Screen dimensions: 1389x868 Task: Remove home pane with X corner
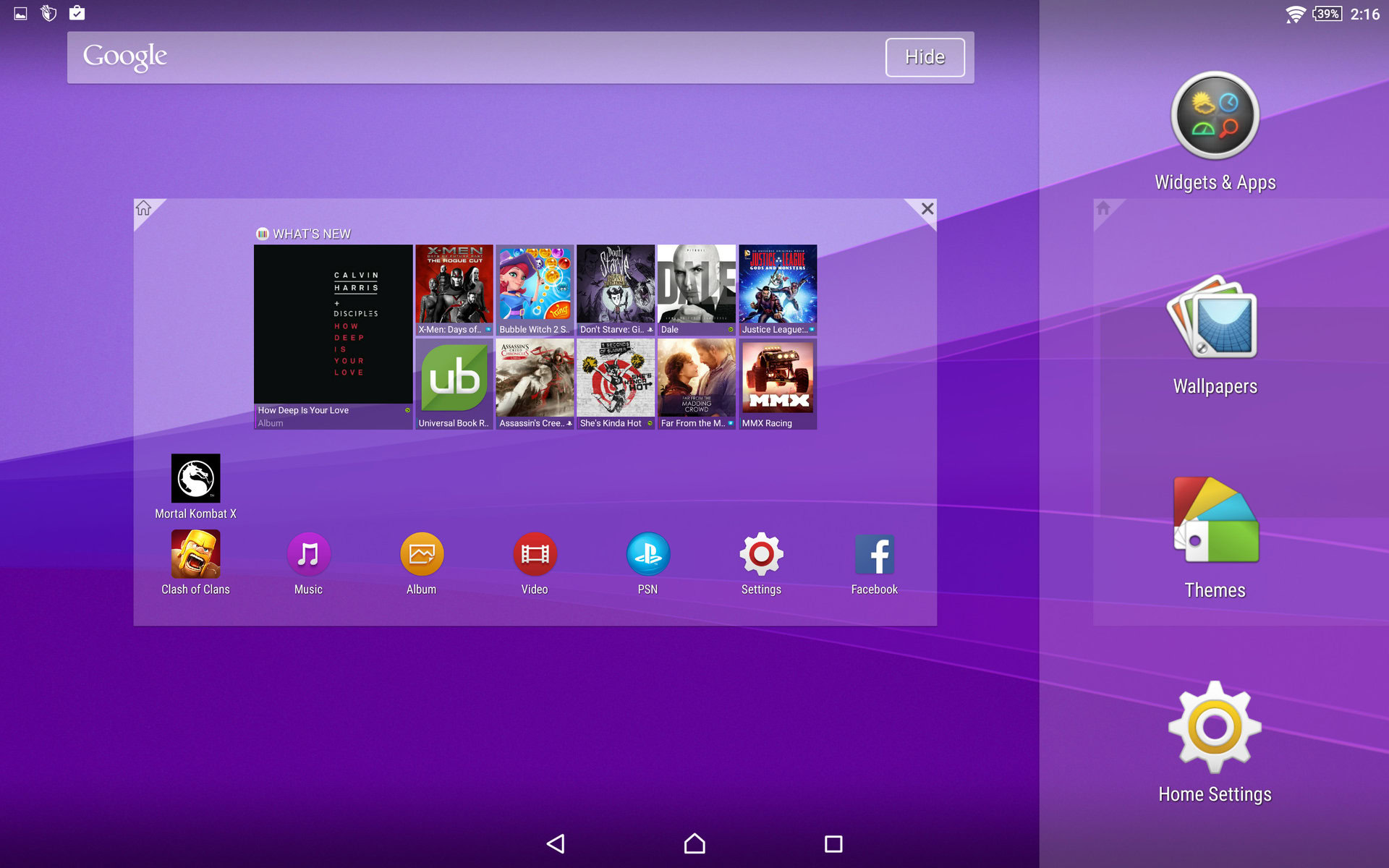coord(927,209)
